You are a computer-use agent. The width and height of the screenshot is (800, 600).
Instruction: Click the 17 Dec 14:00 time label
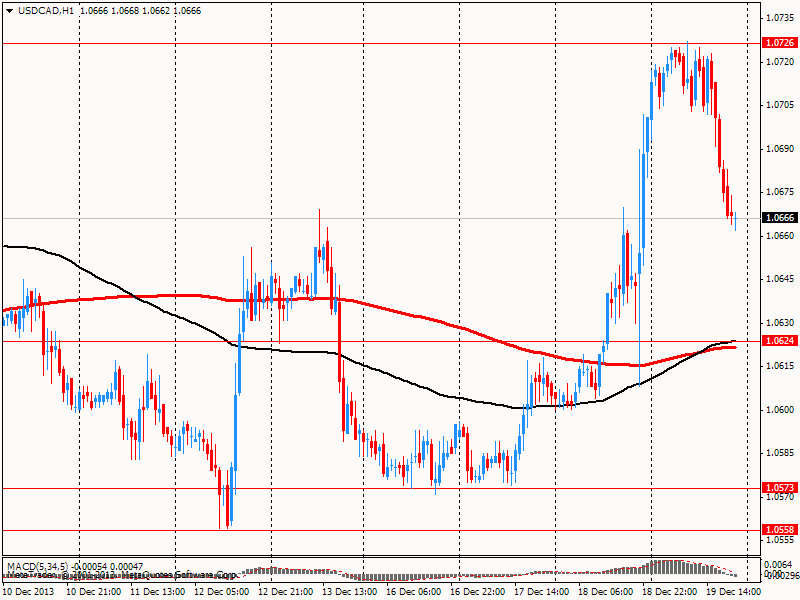[542, 592]
